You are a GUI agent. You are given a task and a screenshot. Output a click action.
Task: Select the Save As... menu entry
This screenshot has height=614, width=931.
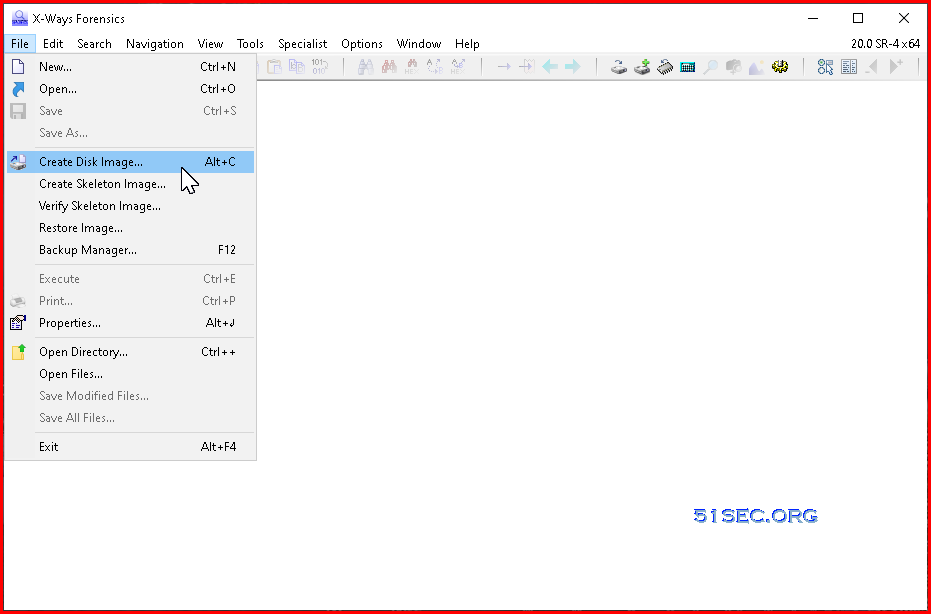coord(131,133)
